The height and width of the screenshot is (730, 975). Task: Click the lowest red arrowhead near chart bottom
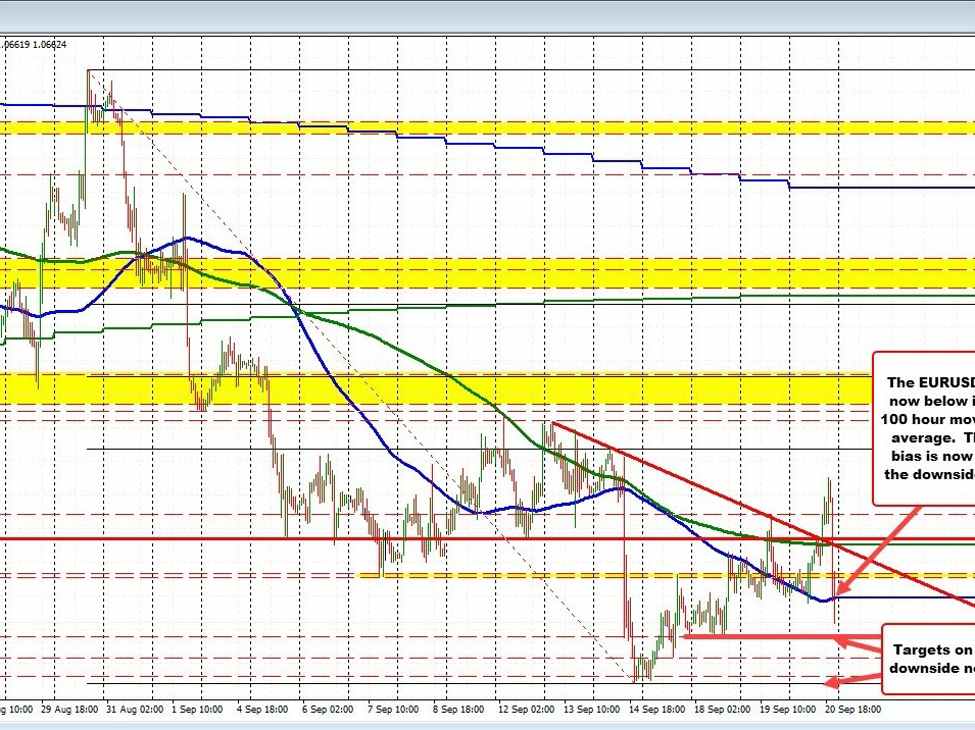point(829,683)
